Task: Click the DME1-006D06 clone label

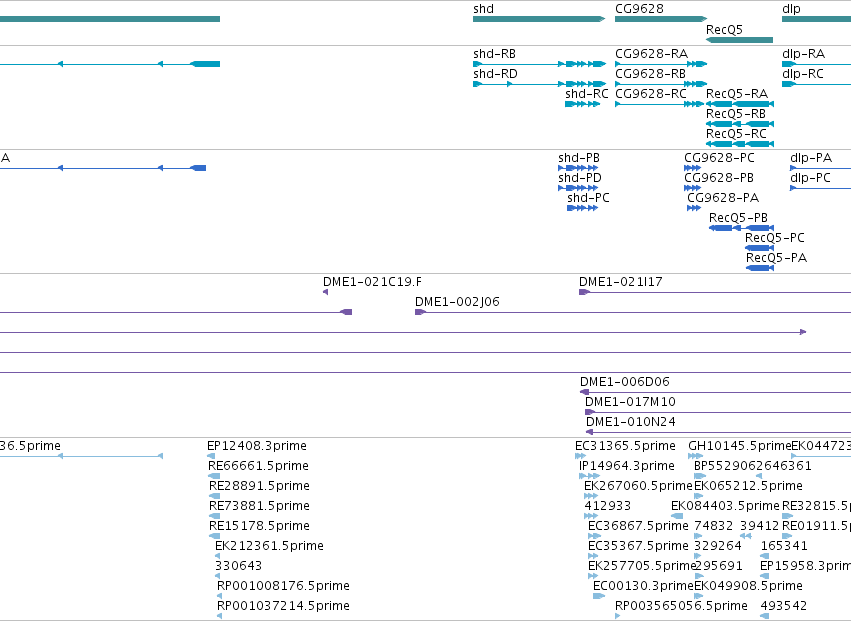Action: [625, 382]
